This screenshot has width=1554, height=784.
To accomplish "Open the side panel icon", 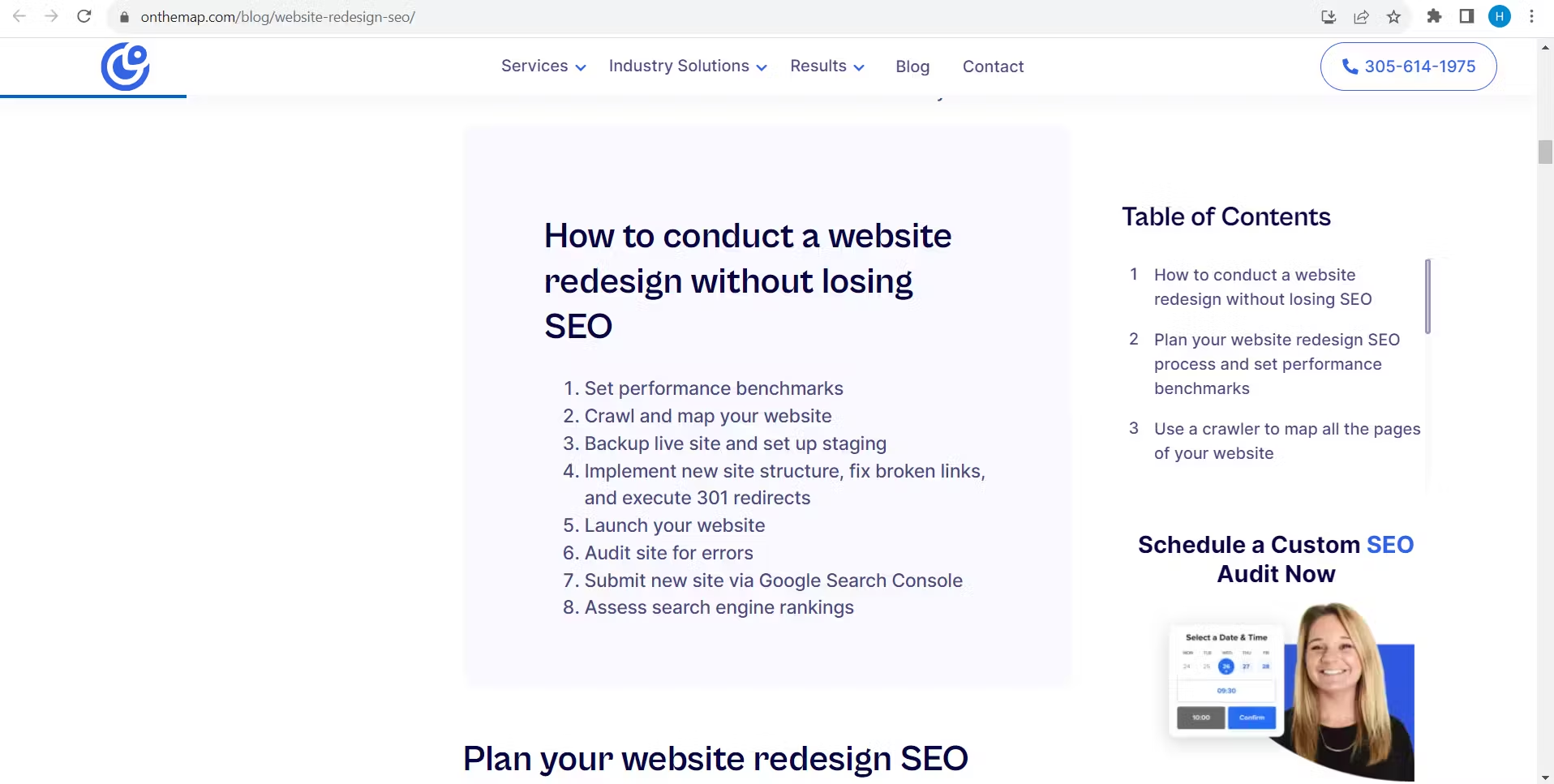I will 1466,16.
